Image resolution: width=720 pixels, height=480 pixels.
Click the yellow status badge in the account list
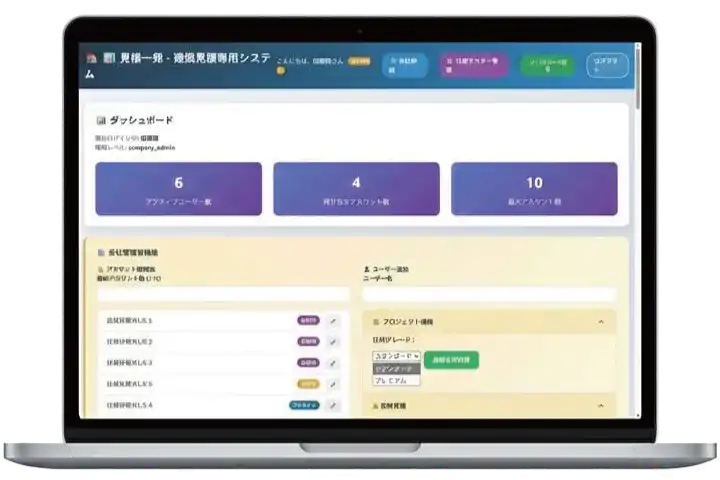click(309, 384)
